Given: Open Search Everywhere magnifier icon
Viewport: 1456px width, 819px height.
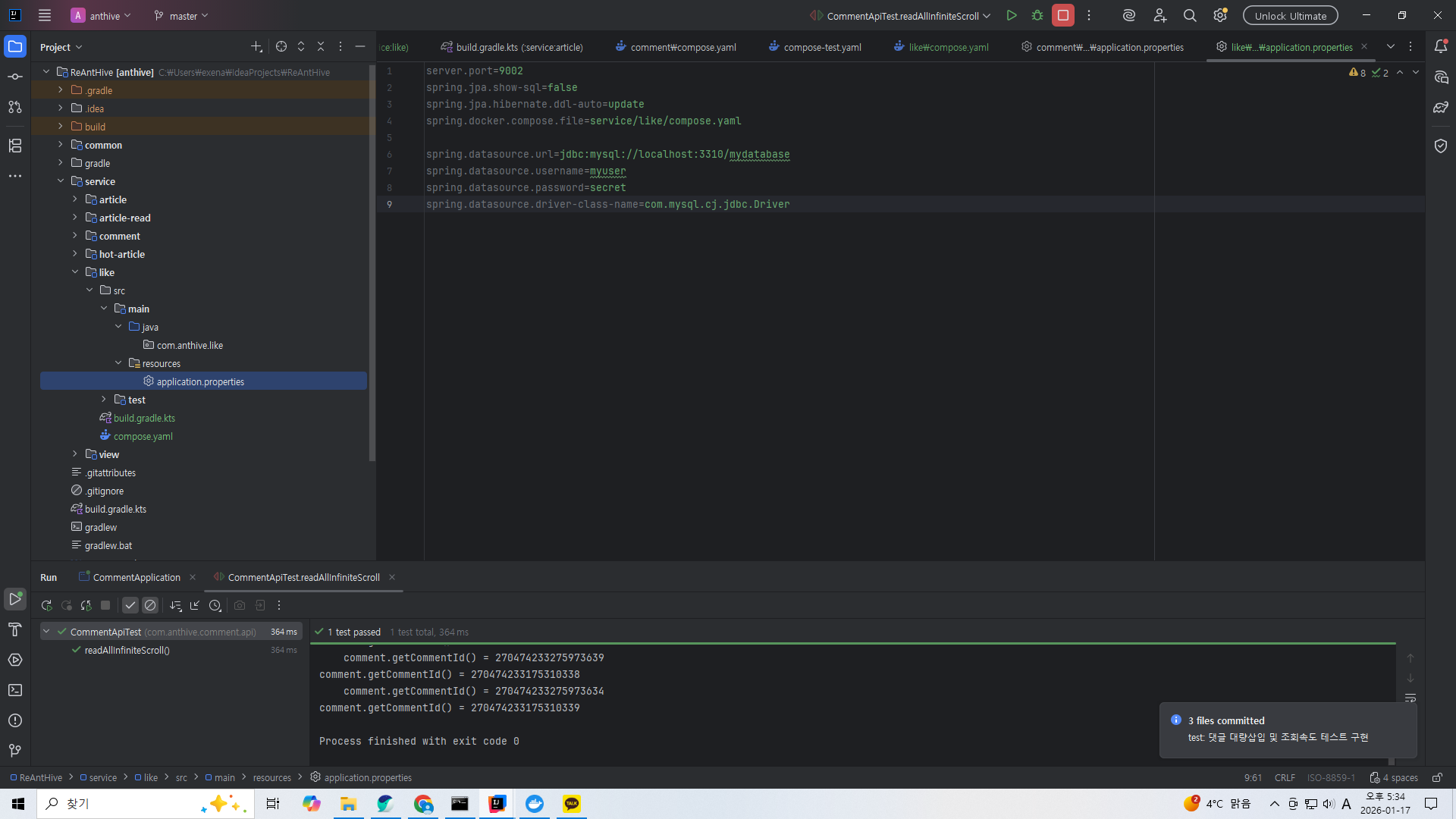Looking at the screenshot, I should click(1190, 15).
